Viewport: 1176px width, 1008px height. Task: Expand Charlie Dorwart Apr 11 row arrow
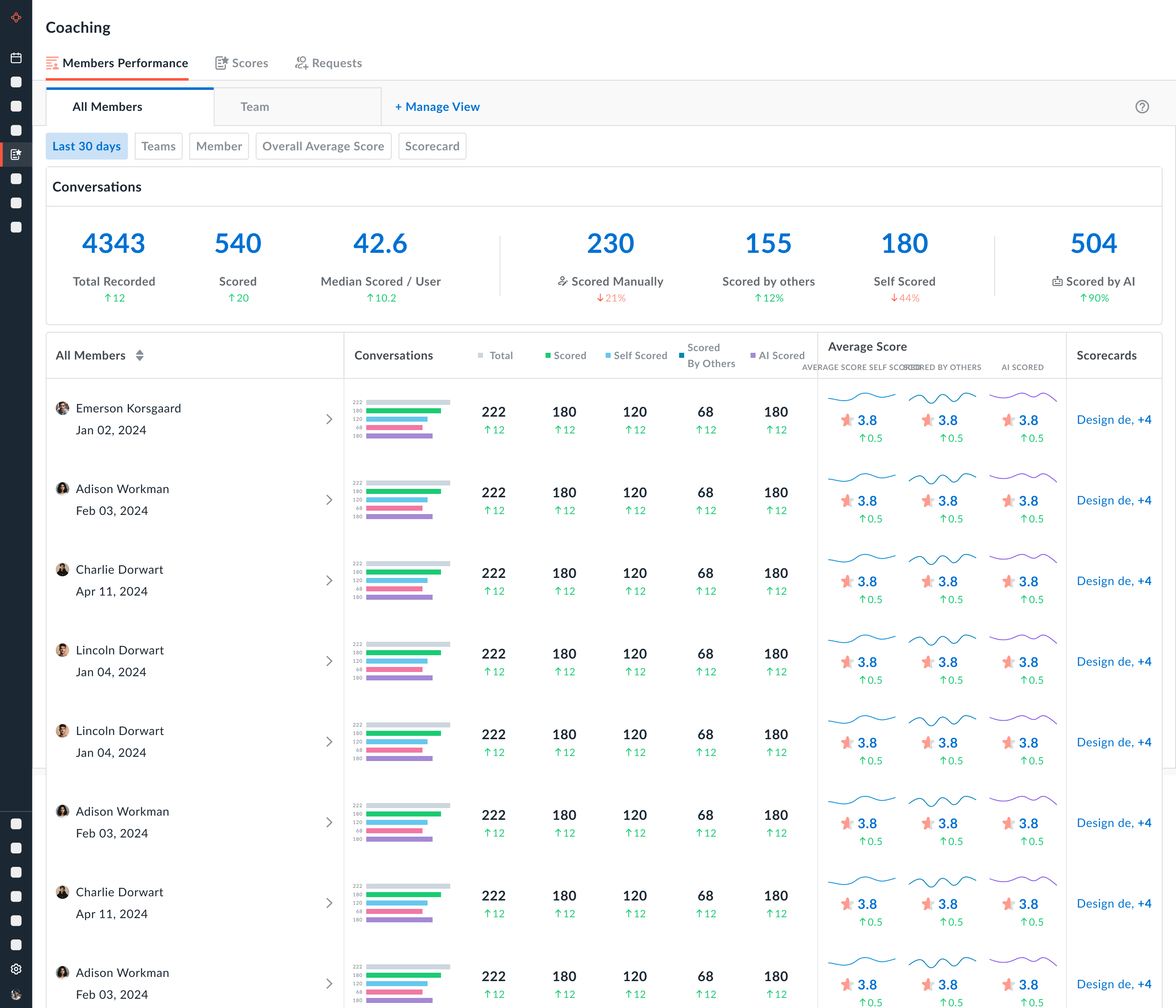click(329, 580)
